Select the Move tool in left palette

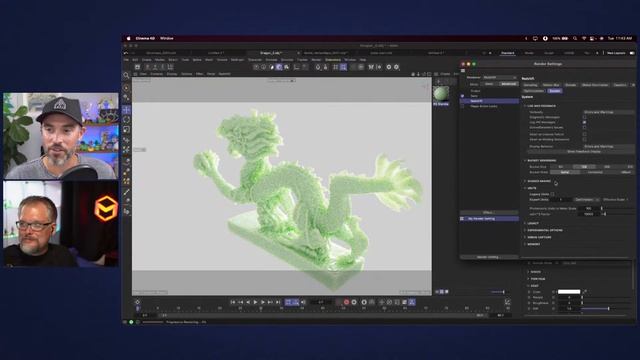pyautogui.click(x=127, y=110)
